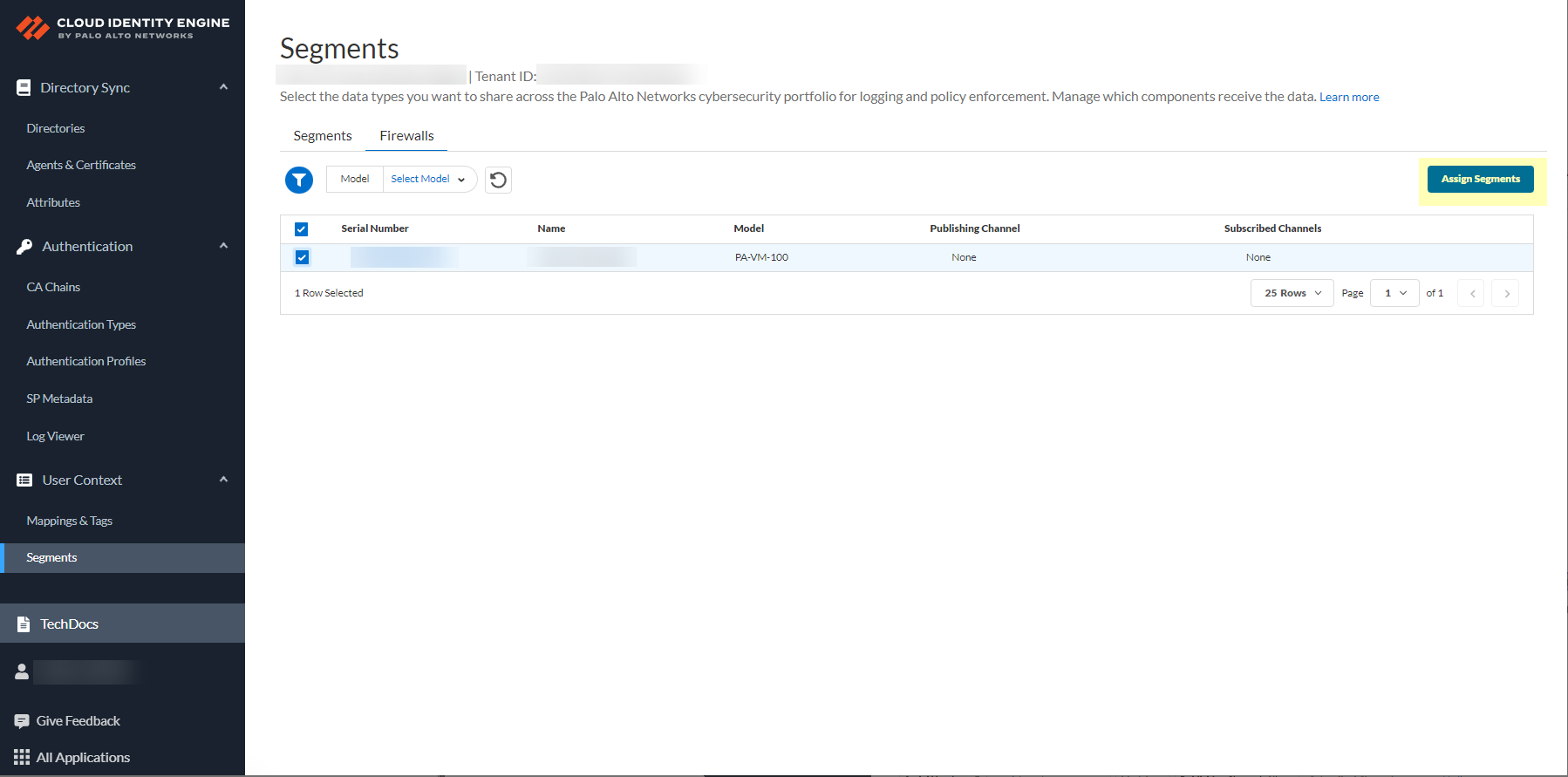
Task: Sort by the Serial Number column header
Action: (375, 228)
